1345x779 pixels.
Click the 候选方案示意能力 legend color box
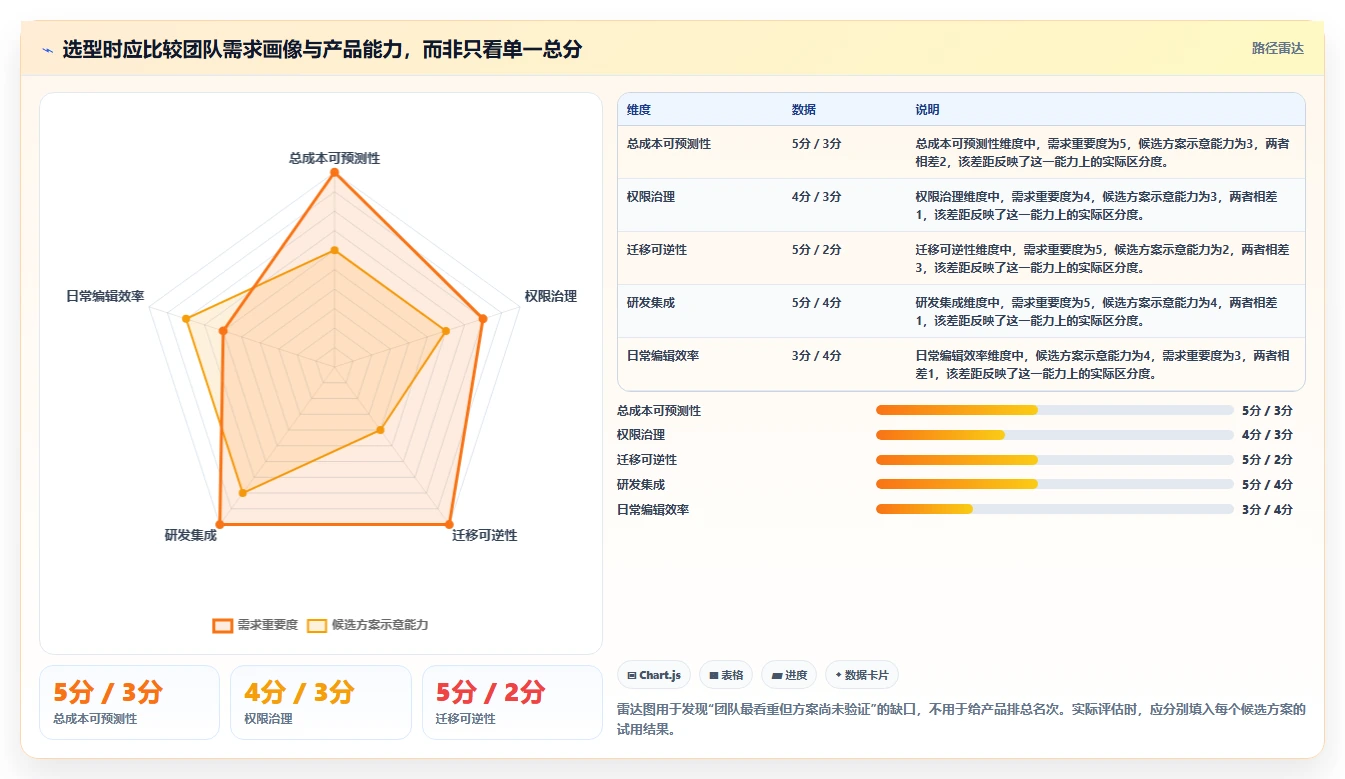[x=316, y=625]
